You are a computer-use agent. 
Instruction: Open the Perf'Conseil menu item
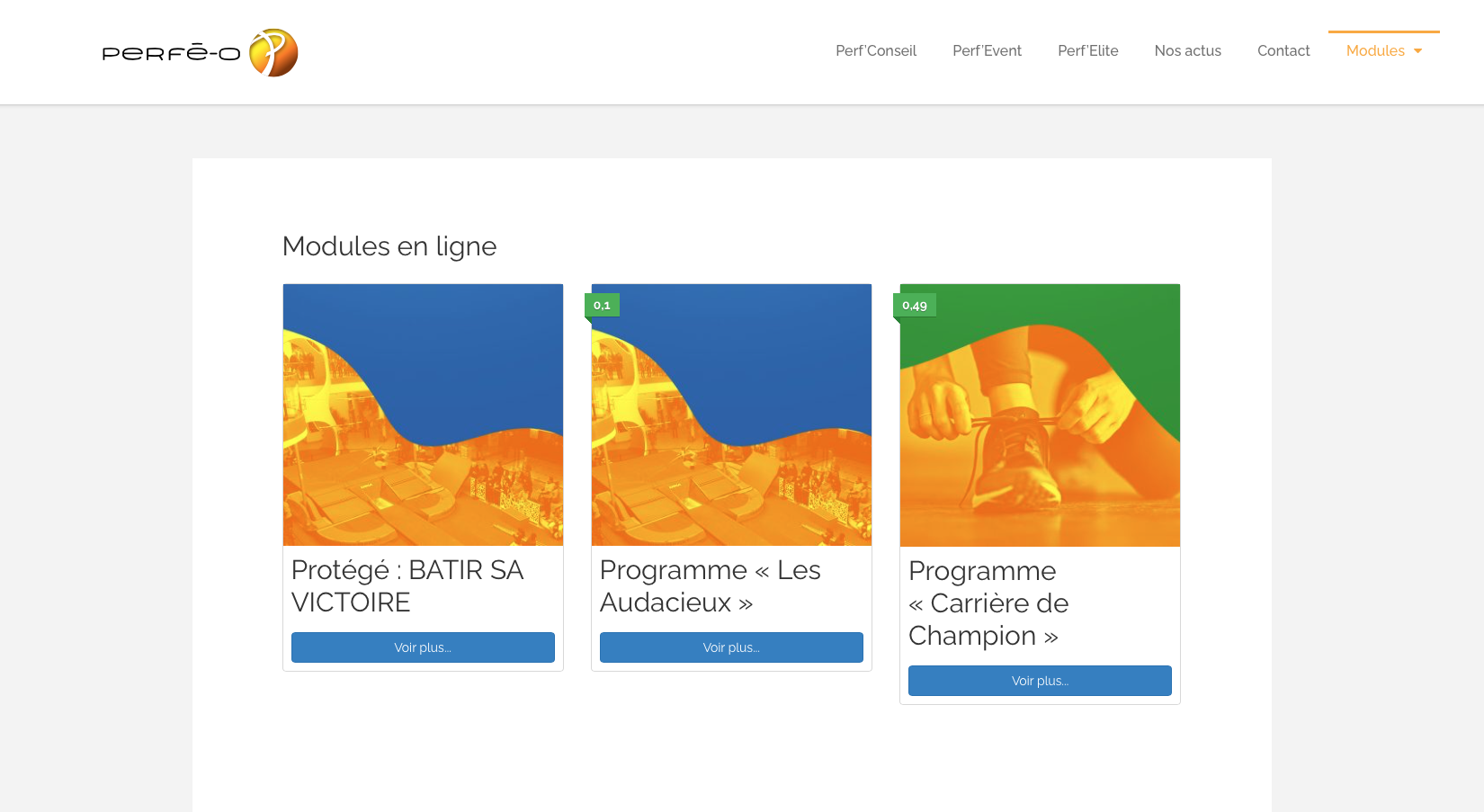point(876,51)
